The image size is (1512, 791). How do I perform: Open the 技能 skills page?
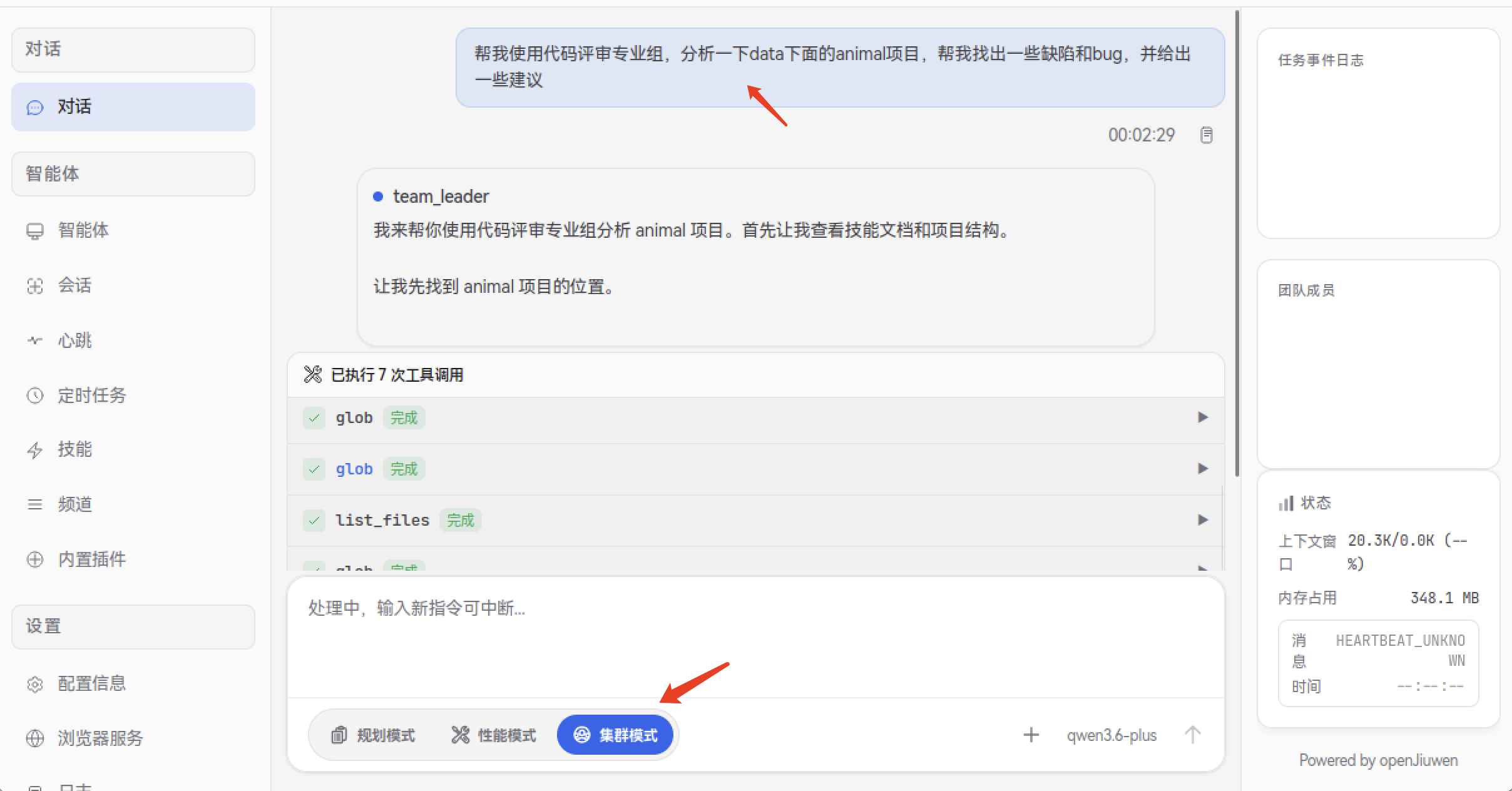click(133, 449)
